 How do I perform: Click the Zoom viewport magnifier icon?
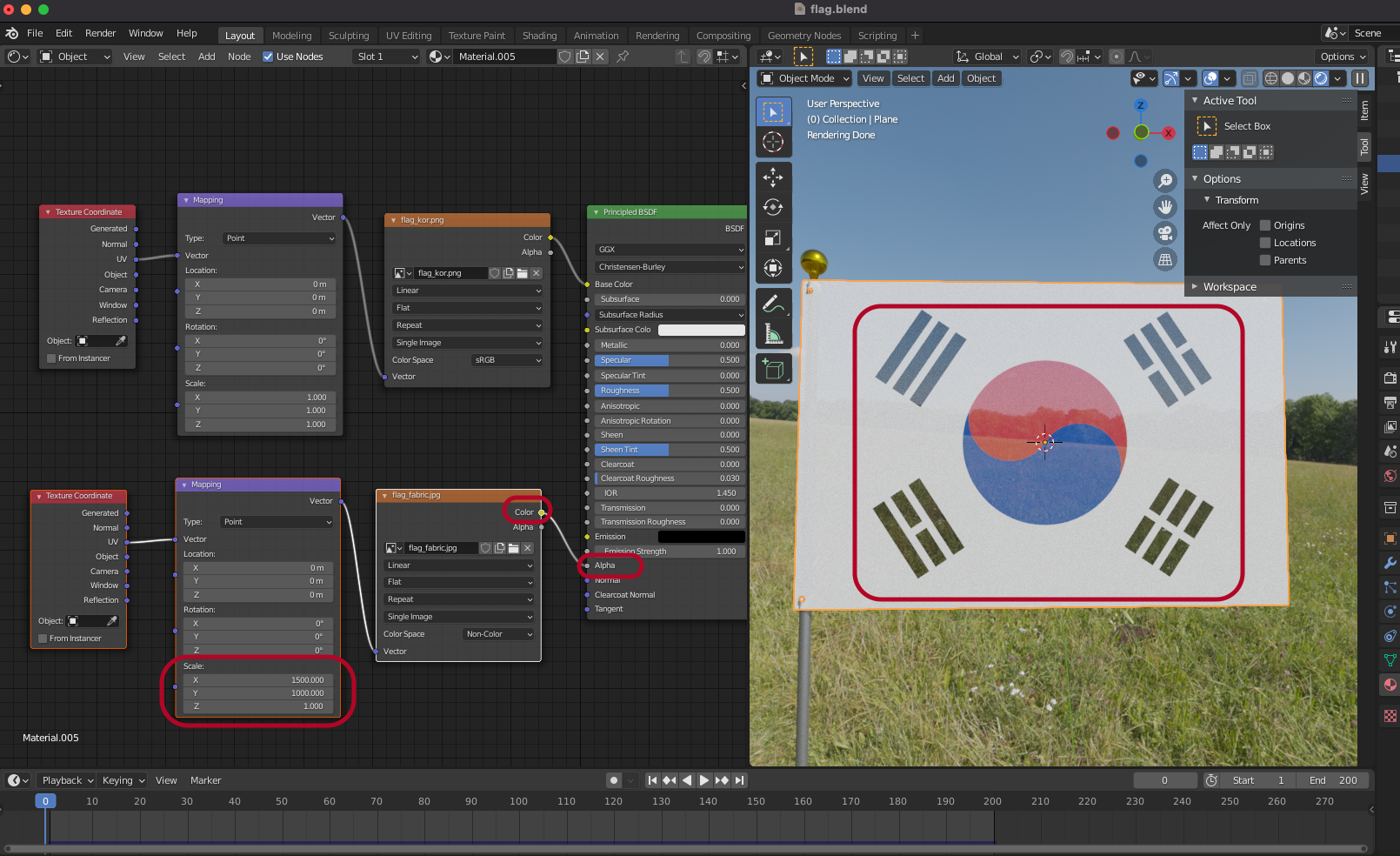tap(1165, 180)
